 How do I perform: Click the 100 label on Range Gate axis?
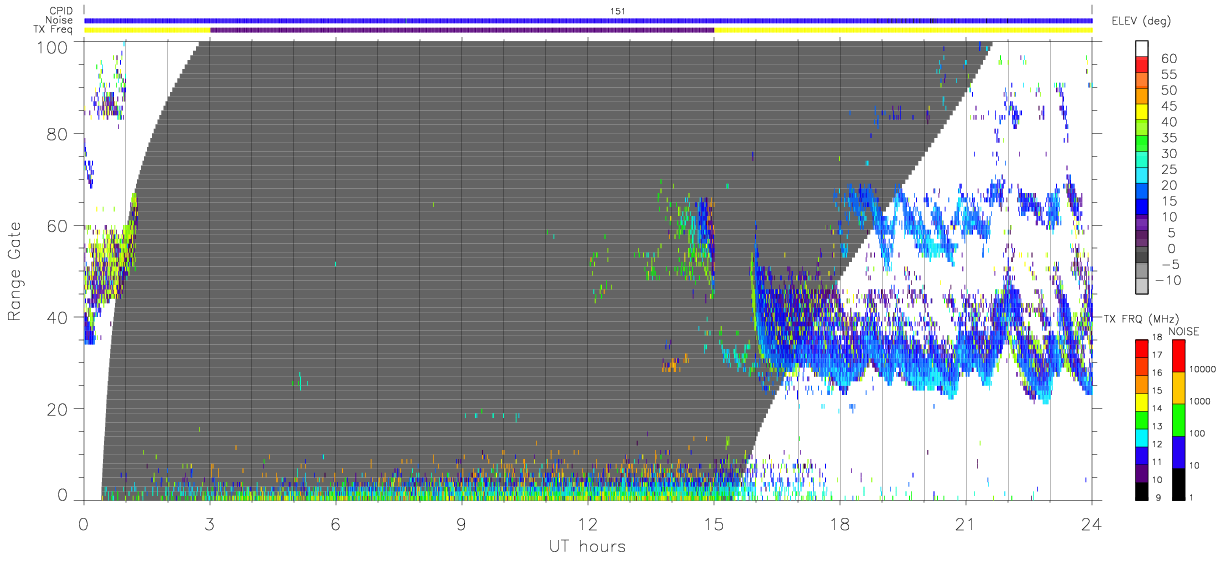(x=52, y=46)
